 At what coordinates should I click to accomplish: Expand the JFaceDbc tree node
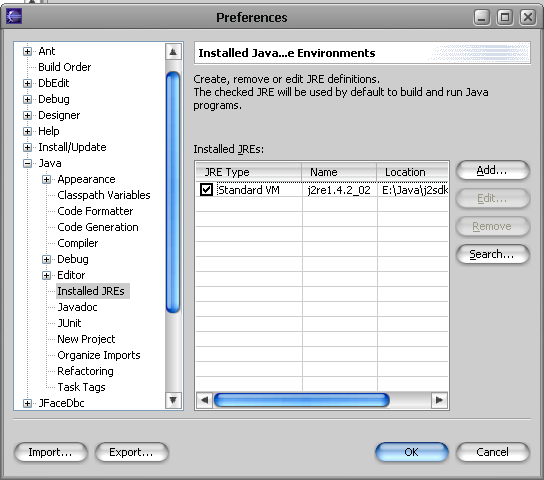point(27,403)
